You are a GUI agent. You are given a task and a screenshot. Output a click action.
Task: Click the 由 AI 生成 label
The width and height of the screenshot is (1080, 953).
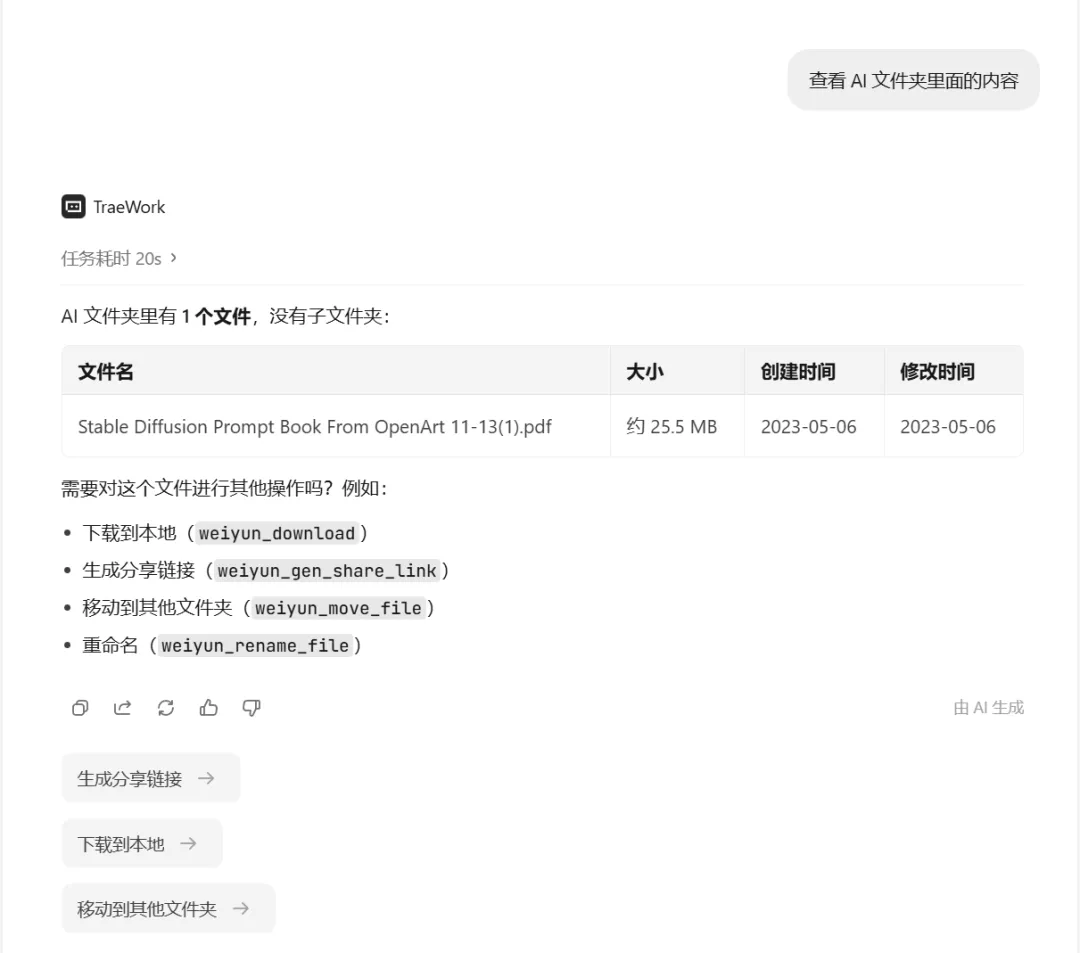click(988, 708)
